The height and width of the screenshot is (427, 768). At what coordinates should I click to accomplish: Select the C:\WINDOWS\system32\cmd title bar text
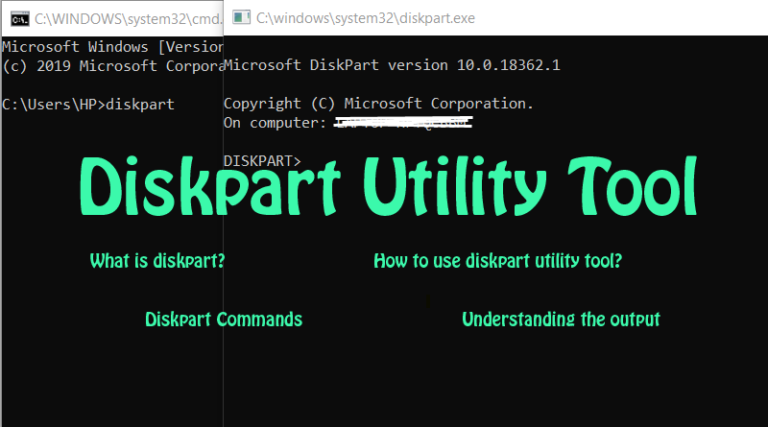click(x=127, y=19)
